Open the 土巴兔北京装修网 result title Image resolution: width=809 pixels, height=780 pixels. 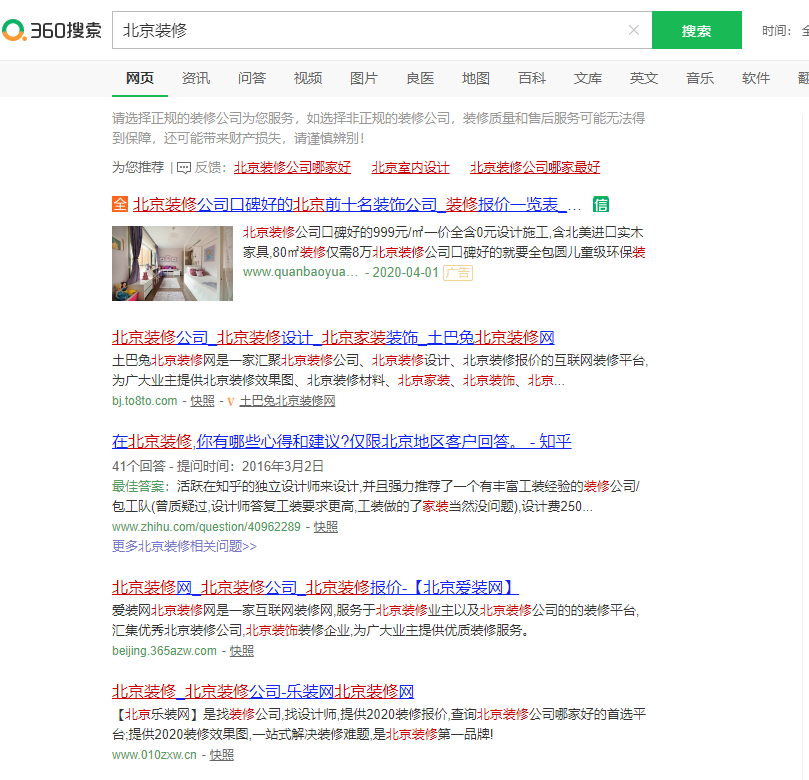pyautogui.click(x=336, y=337)
